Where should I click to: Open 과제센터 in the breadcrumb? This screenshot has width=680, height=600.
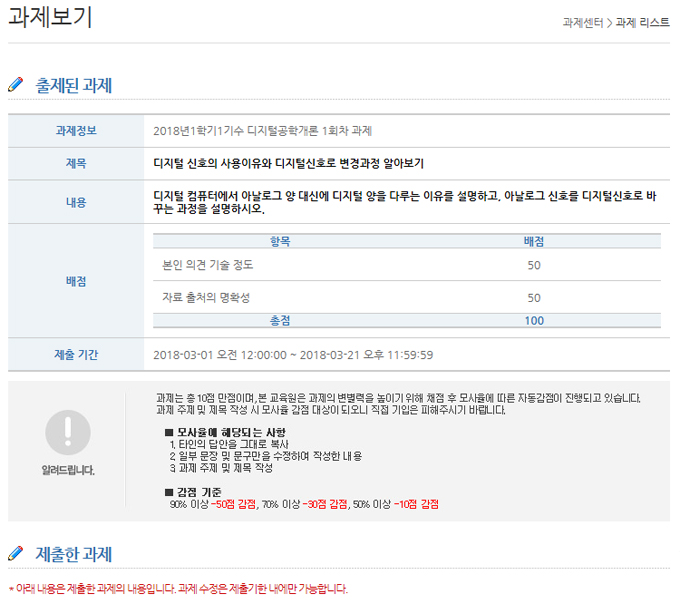(x=584, y=22)
